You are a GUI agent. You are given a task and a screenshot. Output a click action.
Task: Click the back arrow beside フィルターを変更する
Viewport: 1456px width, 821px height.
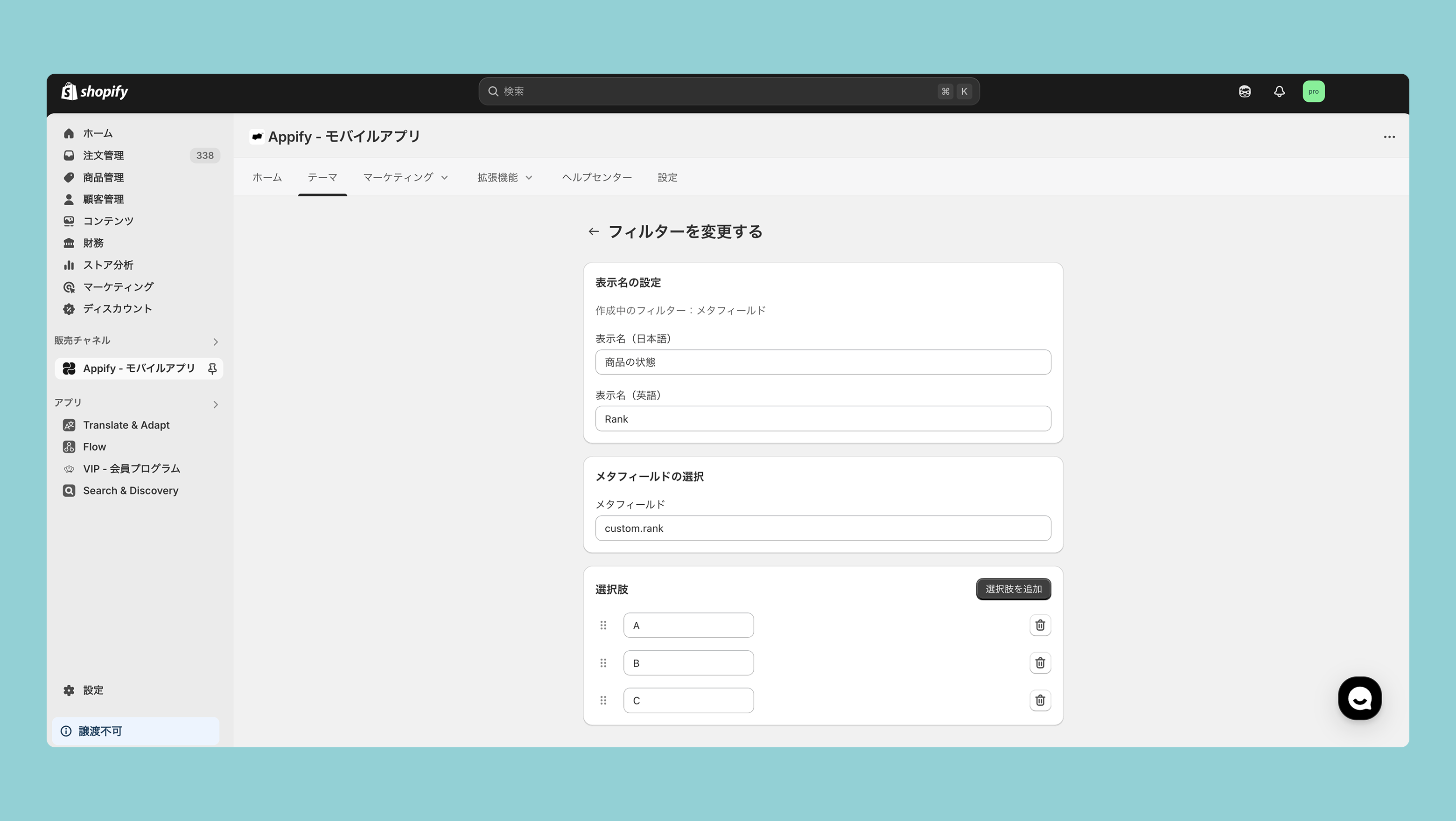coord(594,232)
